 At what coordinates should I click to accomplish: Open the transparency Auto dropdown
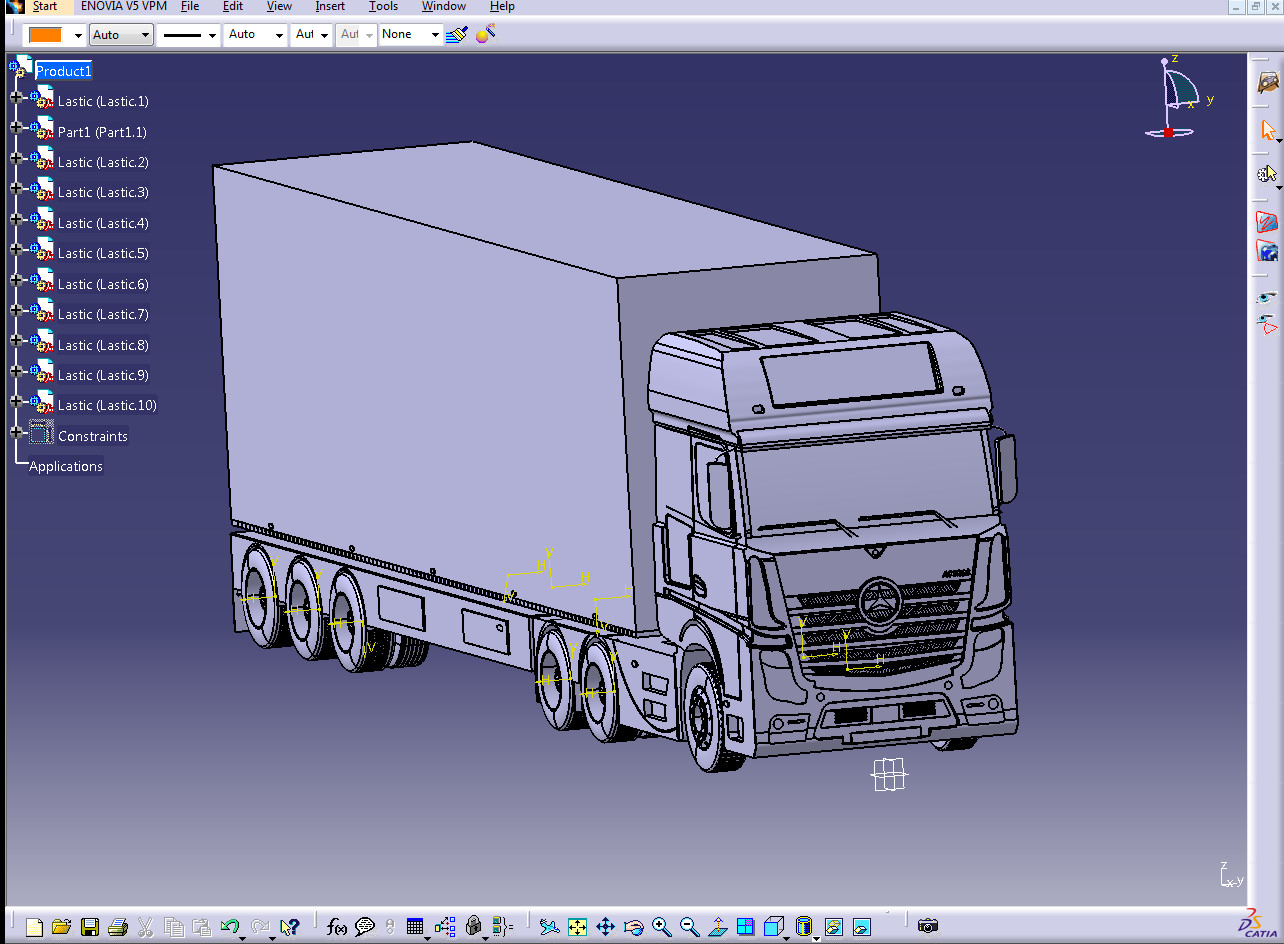pyautogui.click(x=121, y=35)
